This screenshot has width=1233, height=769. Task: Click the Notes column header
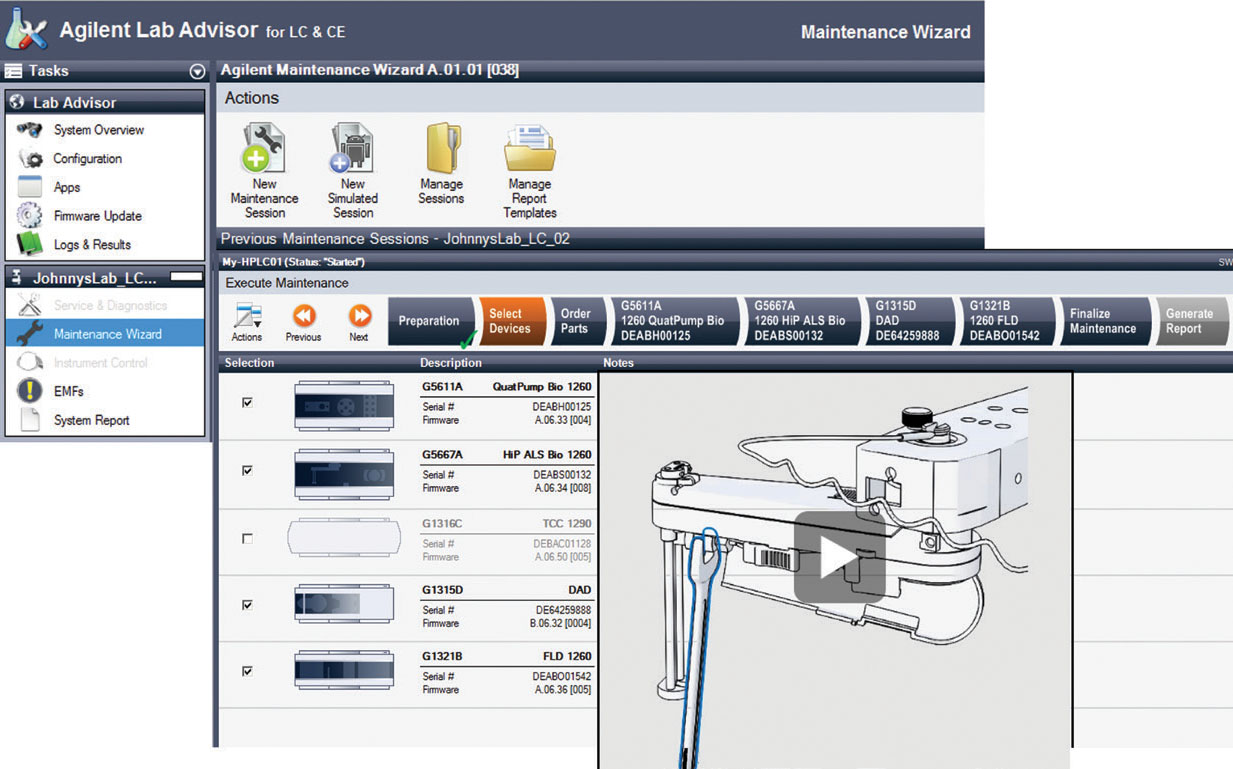point(619,363)
